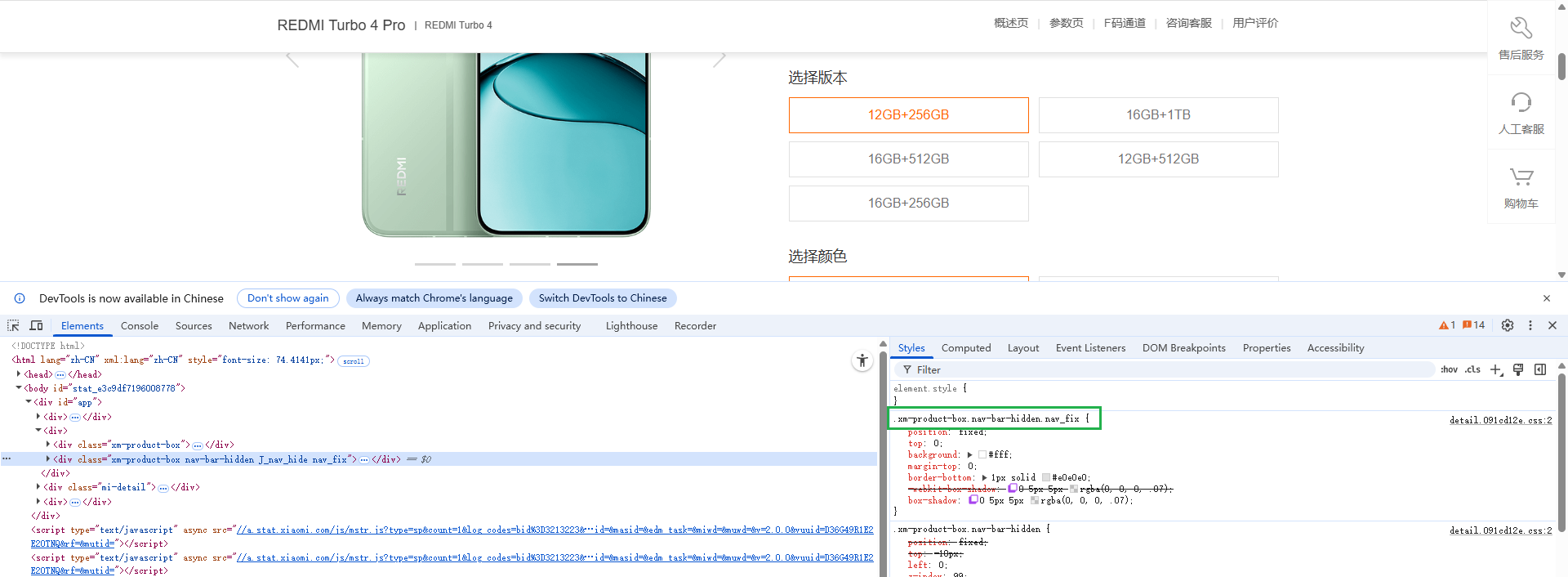
Task: Open DevTools settings gear
Action: click(x=1508, y=325)
